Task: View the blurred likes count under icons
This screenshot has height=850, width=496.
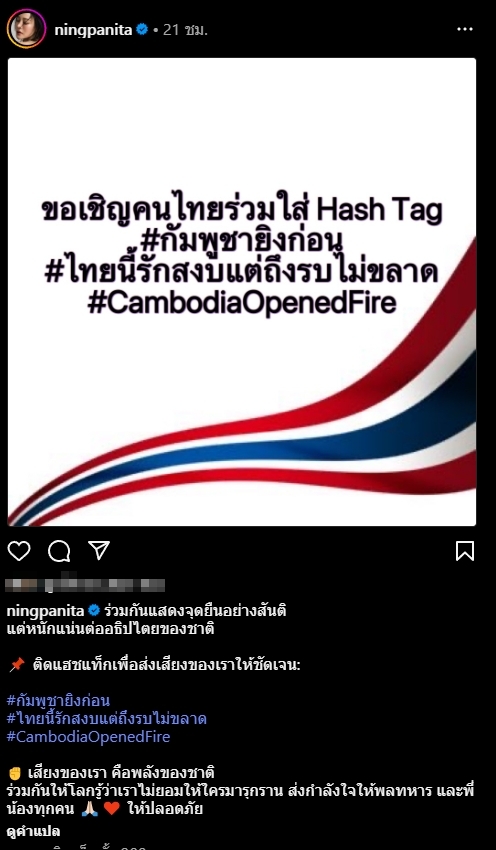Action: point(85,584)
